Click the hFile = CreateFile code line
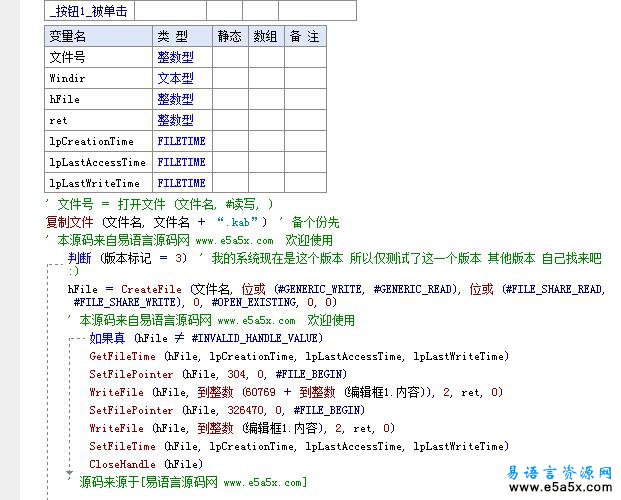Screen dimensions: 621x500 click(336, 296)
